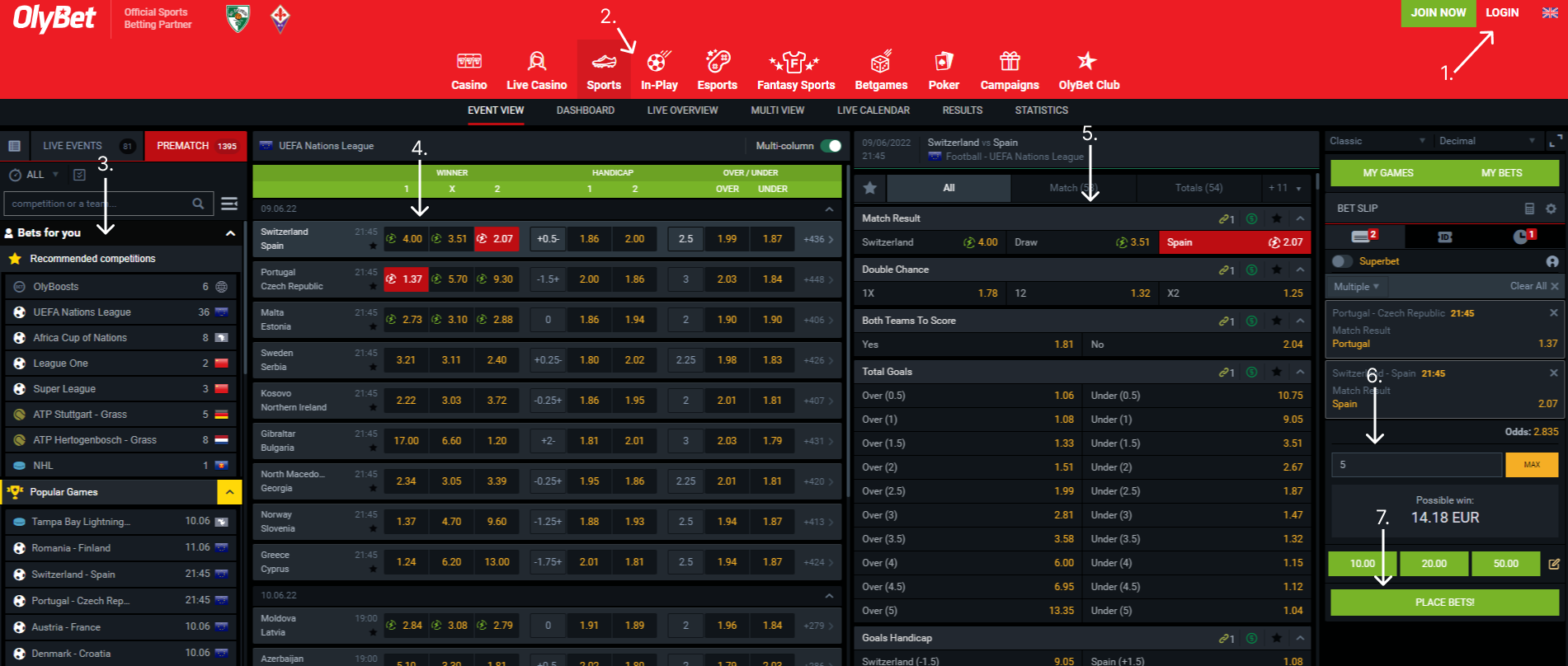The width and height of the screenshot is (1568, 666).
Task: Collapse sidebar with the menu-arrow icon
Action: (x=229, y=204)
